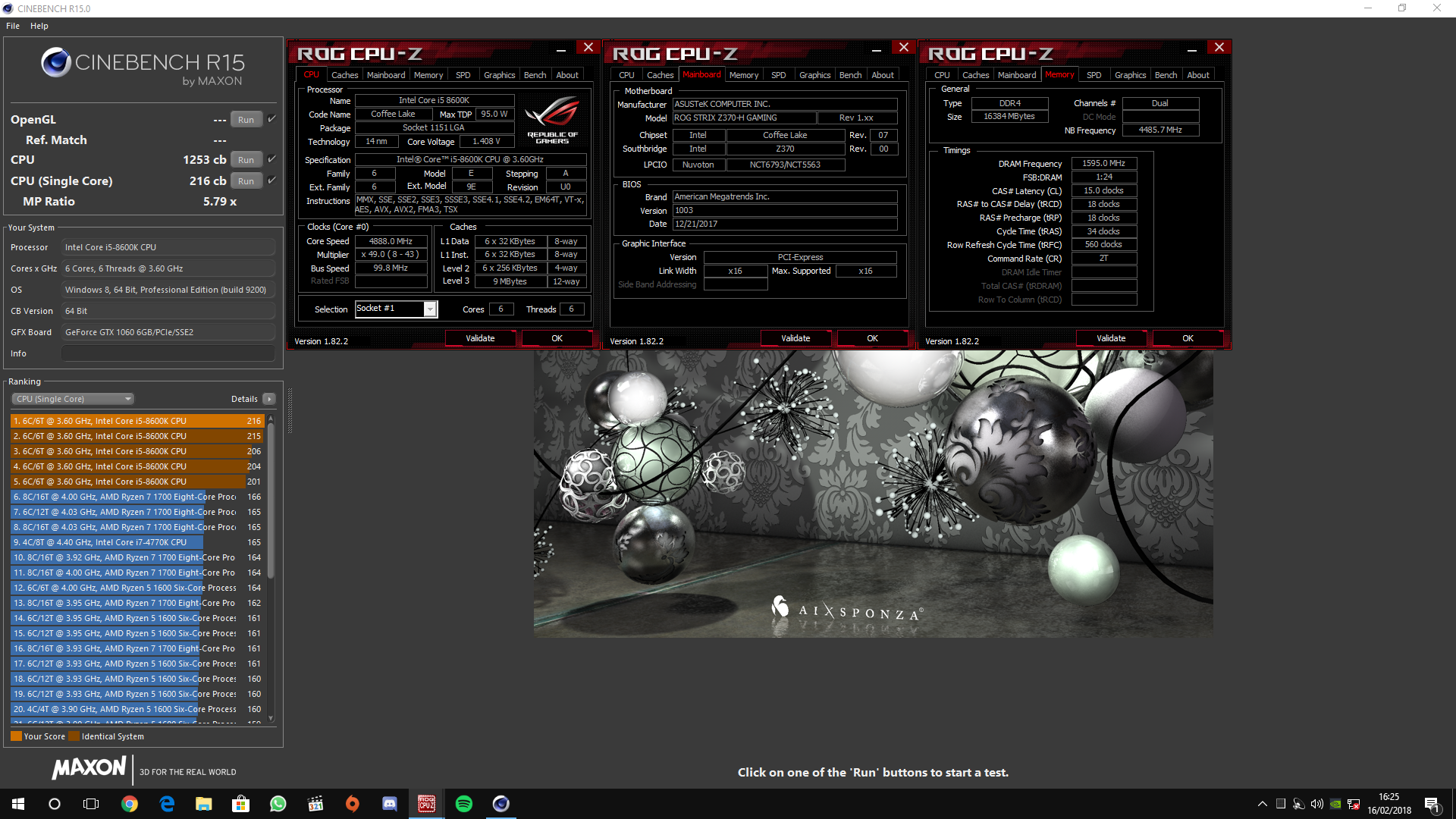Open the Socket #1 selection dropdown
The image size is (1456, 819).
[x=397, y=309]
